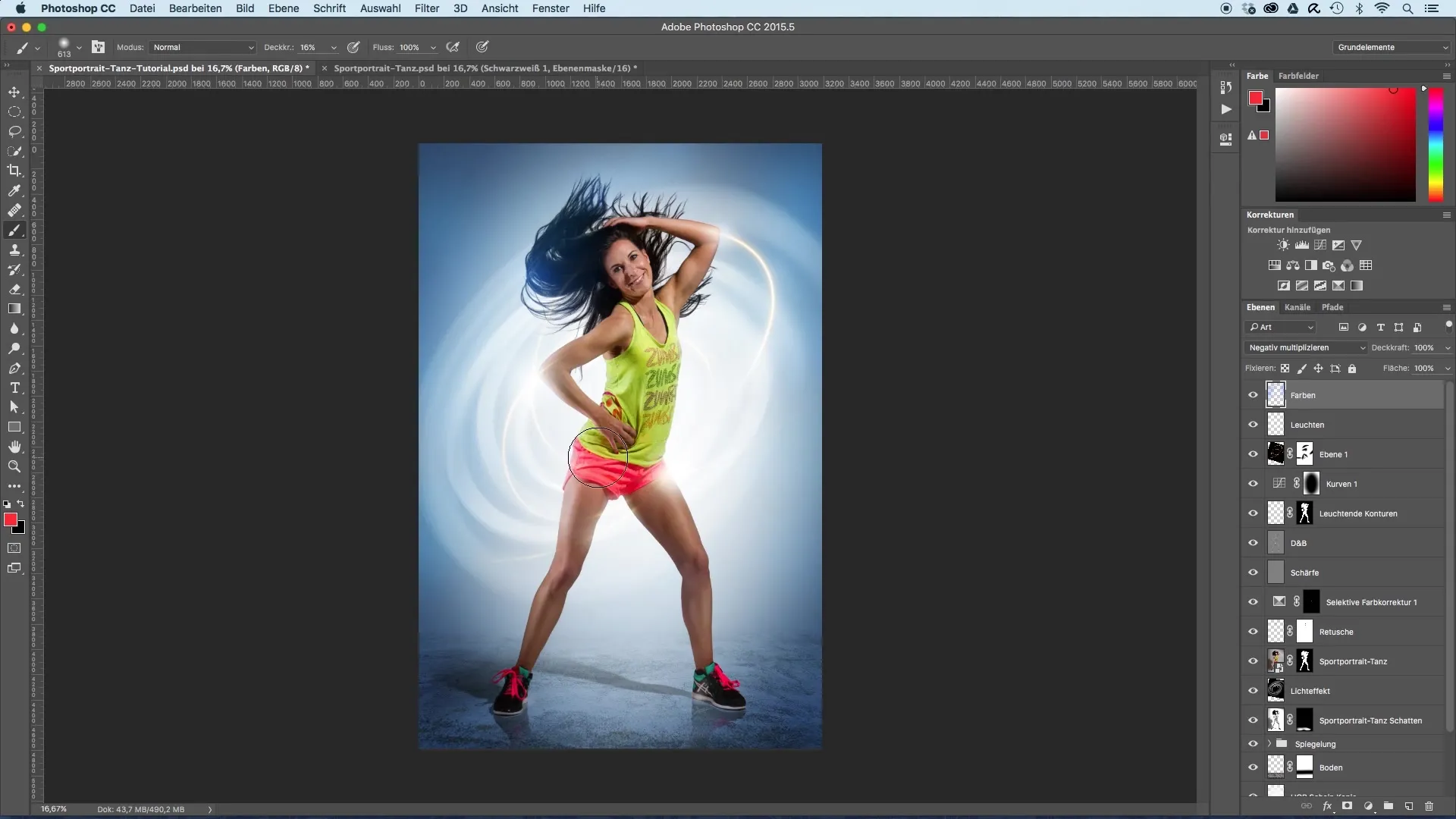Image resolution: width=1456 pixels, height=819 pixels.
Task: Toggle Quick Mask mode
Action: 14,548
